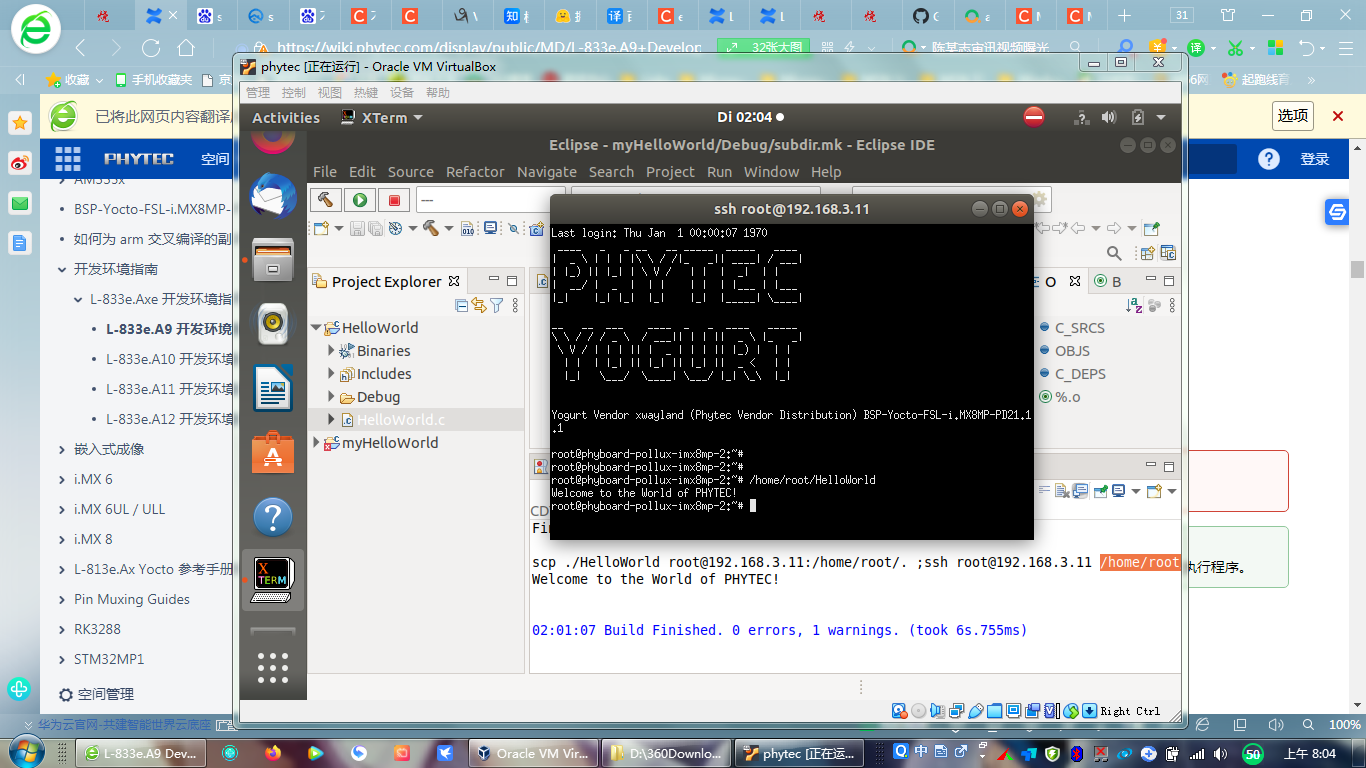The width and height of the screenshot is (1366, 768).
Task: Open i.MX 6UL / ULL wiki link
Action: point(119,509)
